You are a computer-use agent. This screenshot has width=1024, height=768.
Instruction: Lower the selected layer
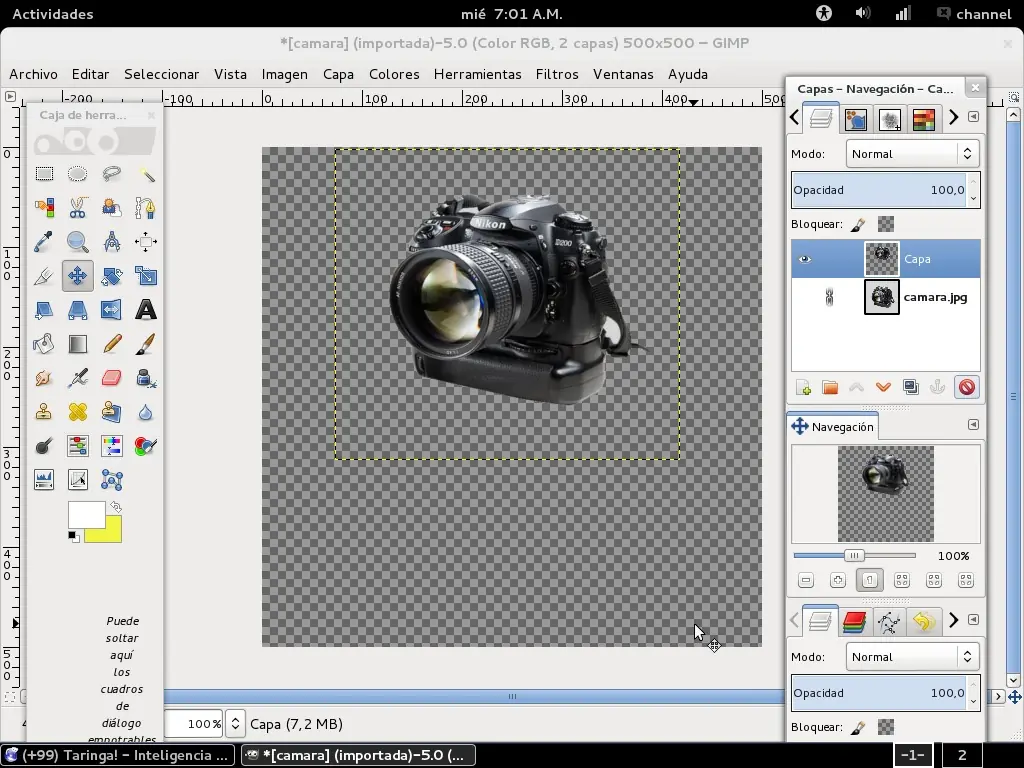click(x=884, y=387)
